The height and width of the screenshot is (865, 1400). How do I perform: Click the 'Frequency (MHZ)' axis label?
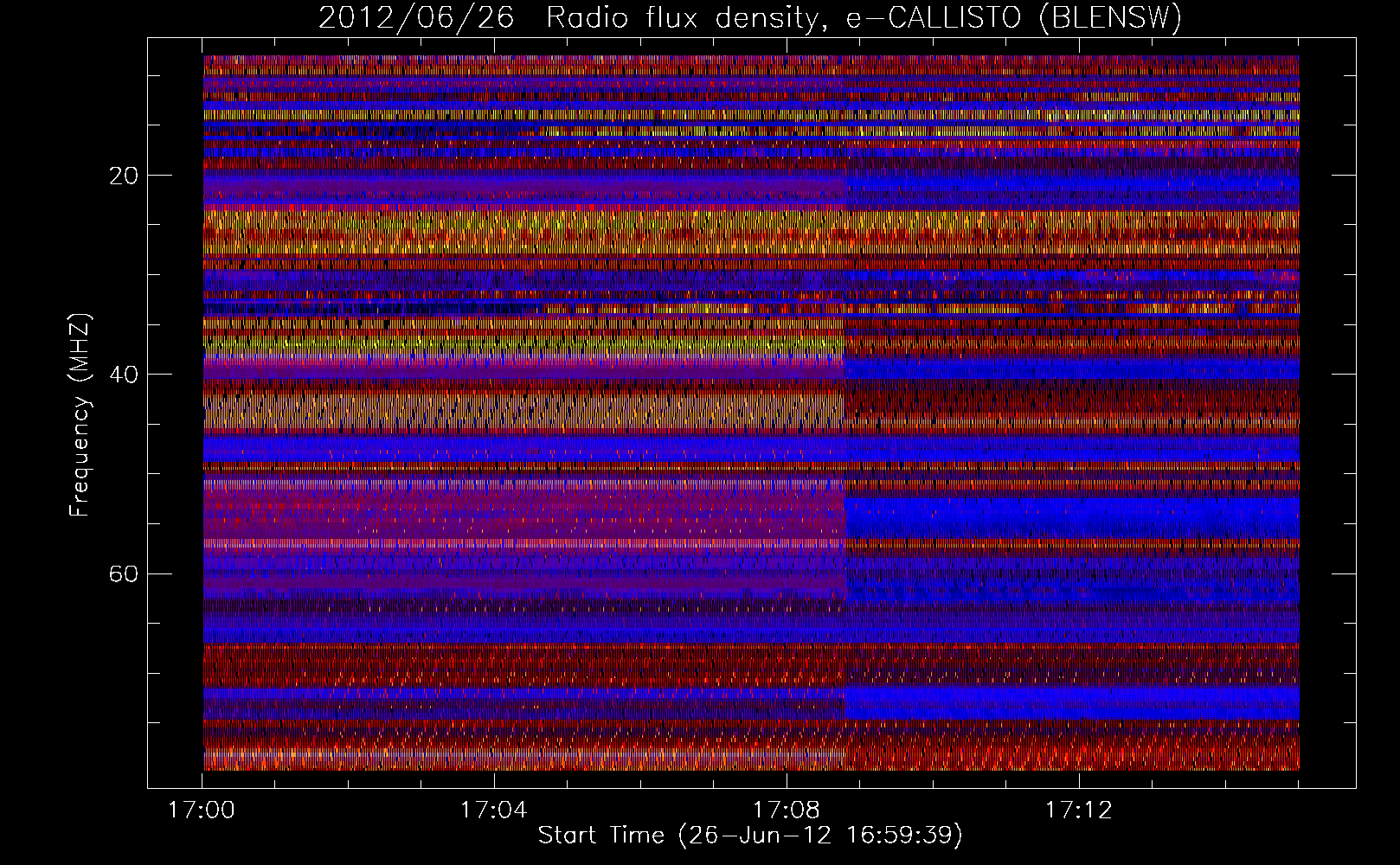coord(80,415)
